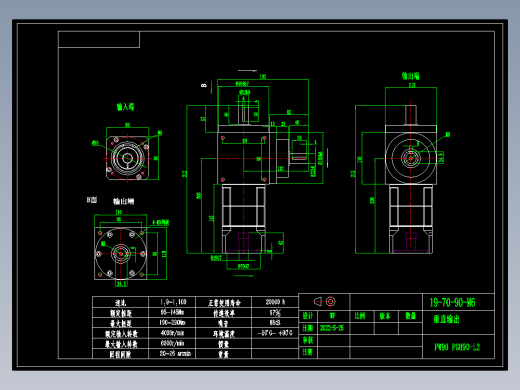Click the 速比 row label

coord(121,303)
